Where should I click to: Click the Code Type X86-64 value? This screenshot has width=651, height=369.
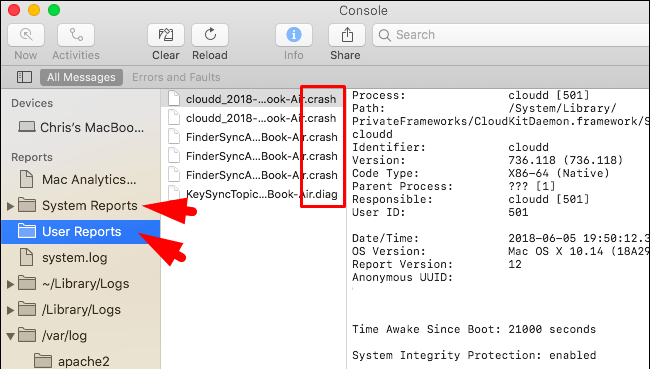coord(558,173)
